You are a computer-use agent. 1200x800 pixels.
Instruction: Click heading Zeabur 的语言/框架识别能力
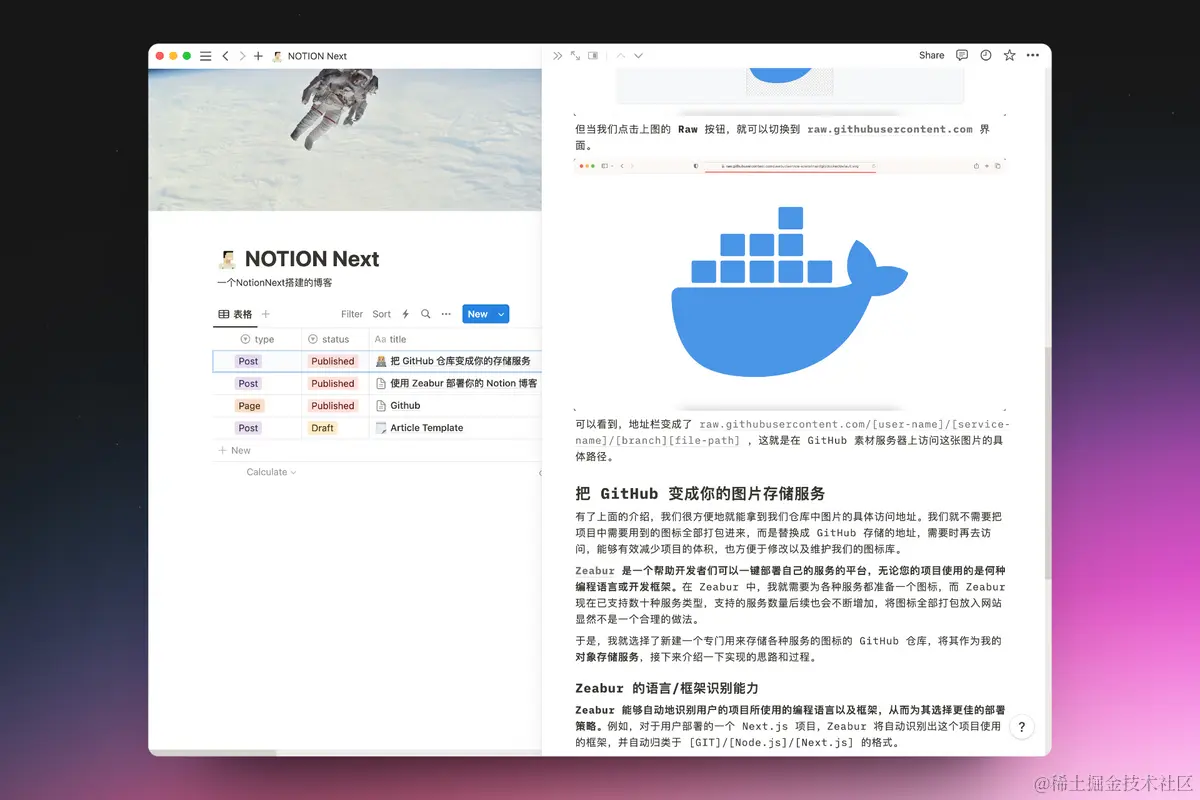tap(666, 688)
